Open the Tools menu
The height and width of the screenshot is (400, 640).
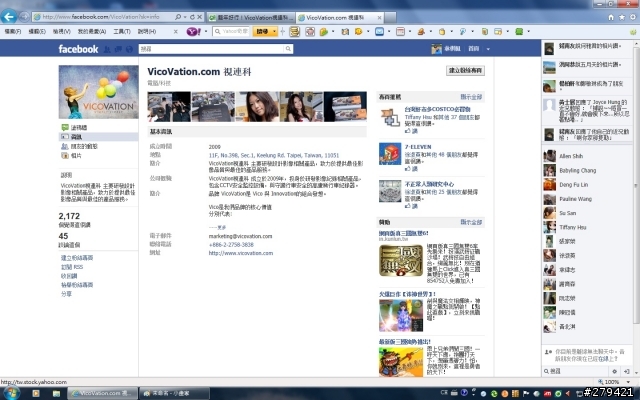(122, 31)
